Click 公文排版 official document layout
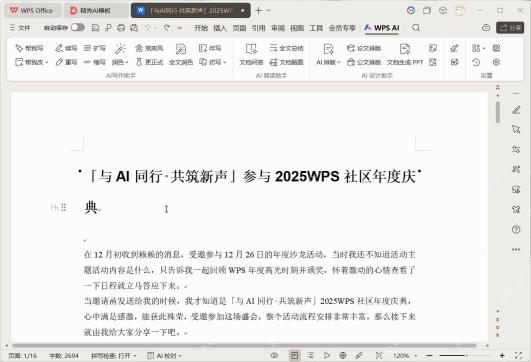This screenshot has width=531, height=362. pyautogui.click(x=364, y=62)
